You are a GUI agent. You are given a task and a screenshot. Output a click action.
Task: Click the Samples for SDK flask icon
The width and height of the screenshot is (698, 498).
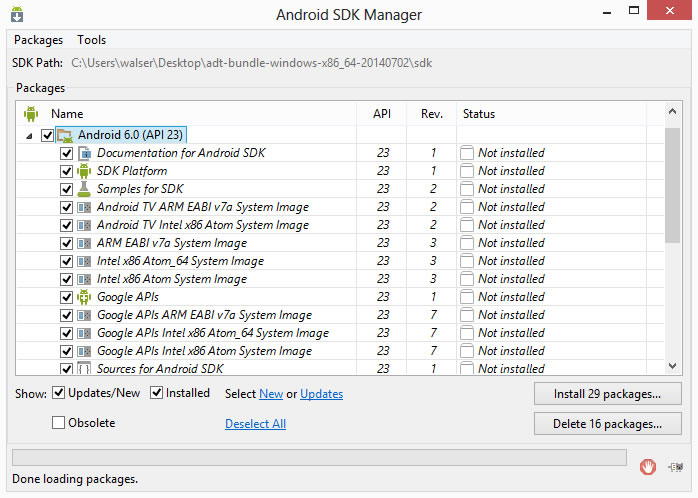(84, 189)
